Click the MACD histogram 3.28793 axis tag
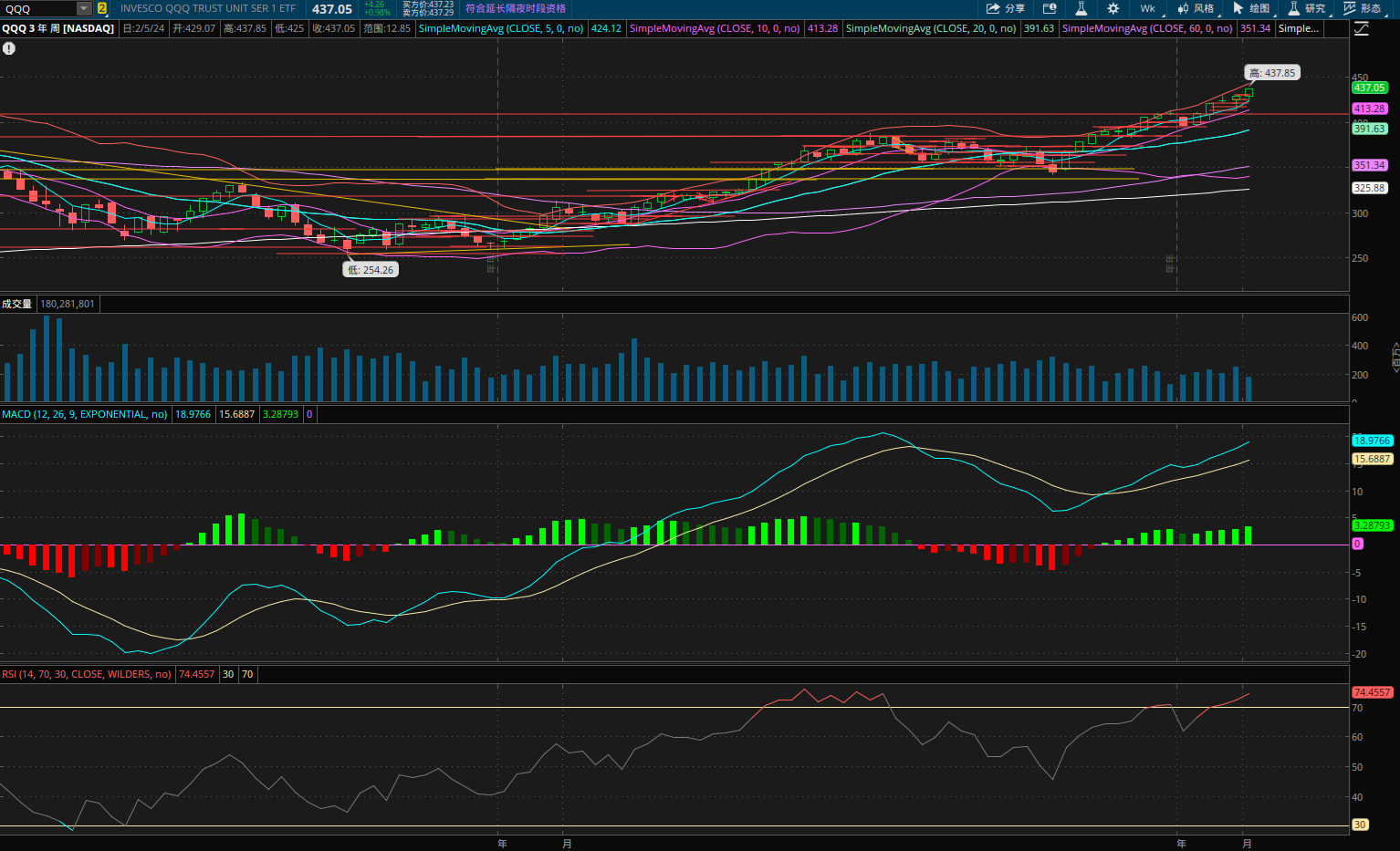Screen dimensions: 1400x851 pos(1372,525)
